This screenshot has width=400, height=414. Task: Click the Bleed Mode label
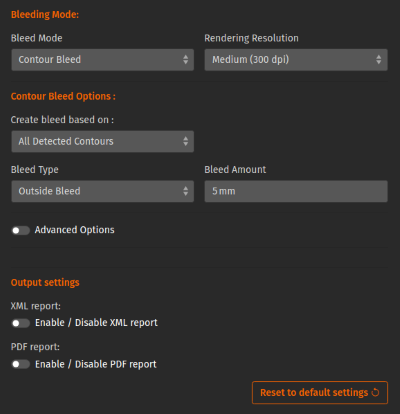pos(37,38)
